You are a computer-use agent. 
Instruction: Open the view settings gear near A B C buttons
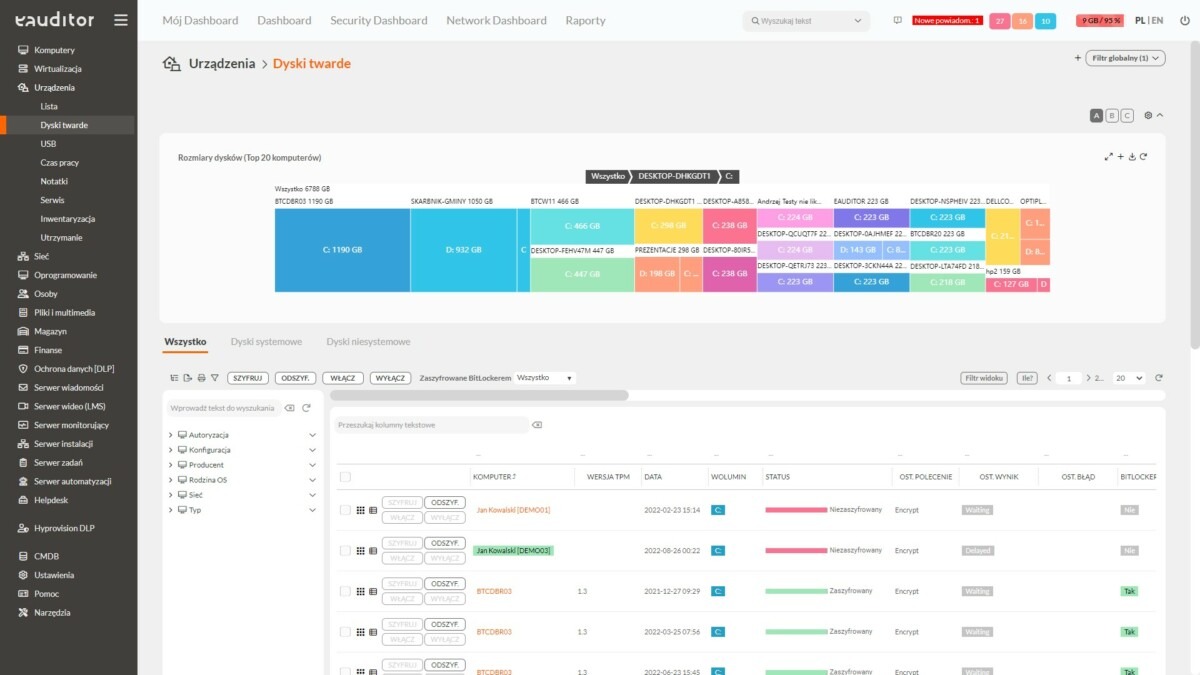1147,115
